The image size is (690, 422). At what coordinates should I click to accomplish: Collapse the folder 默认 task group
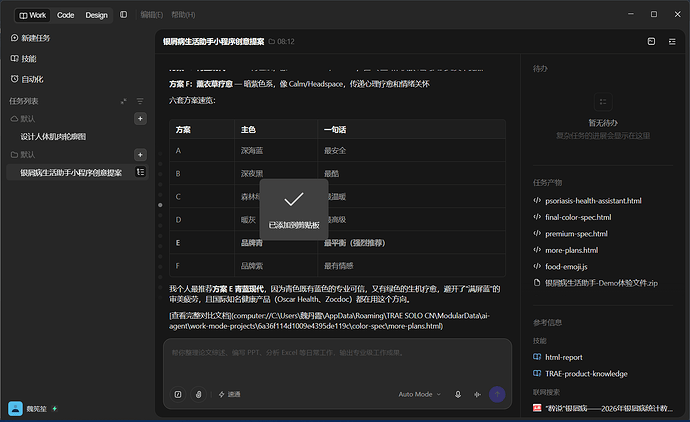click(23, 154)
